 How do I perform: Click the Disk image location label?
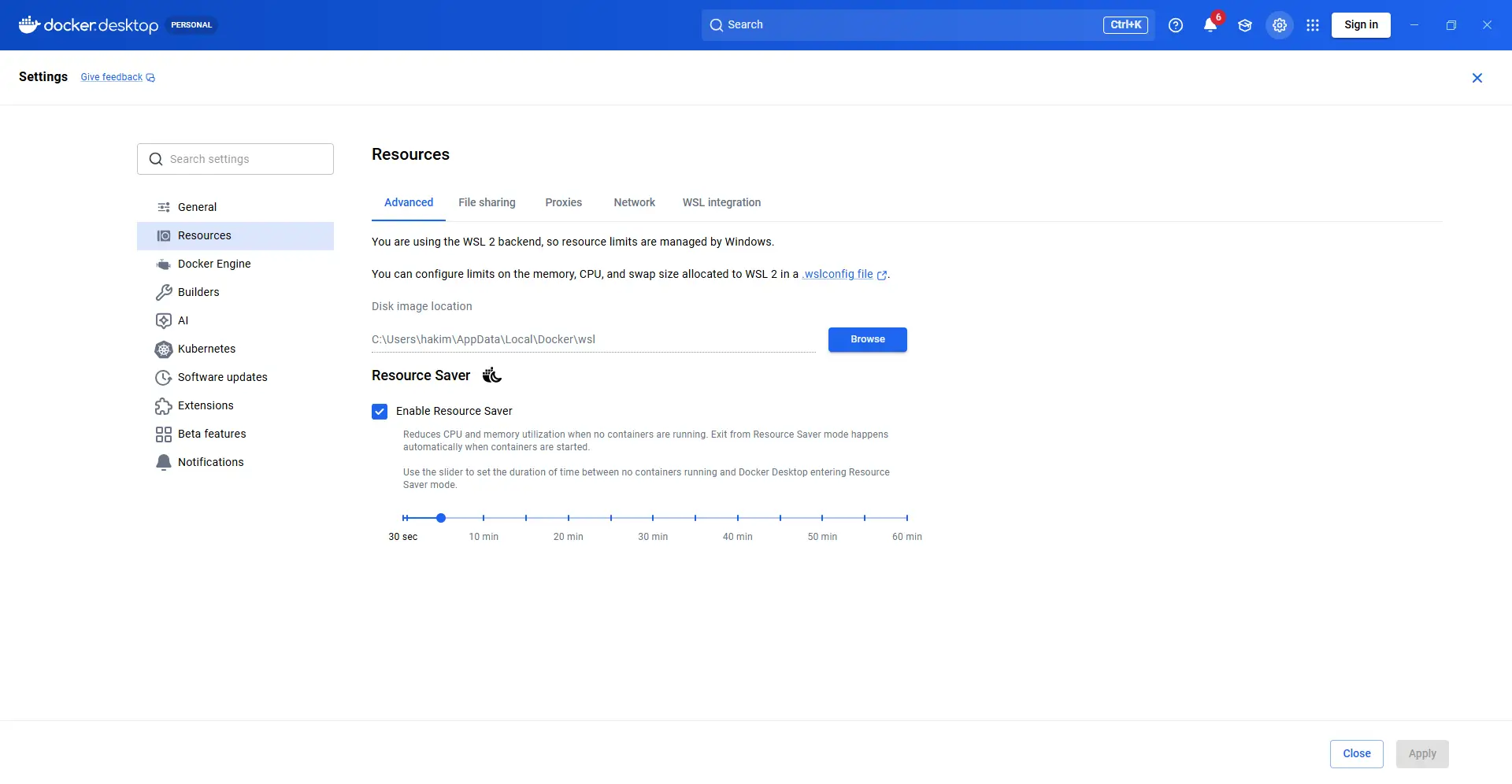[422, 306]
